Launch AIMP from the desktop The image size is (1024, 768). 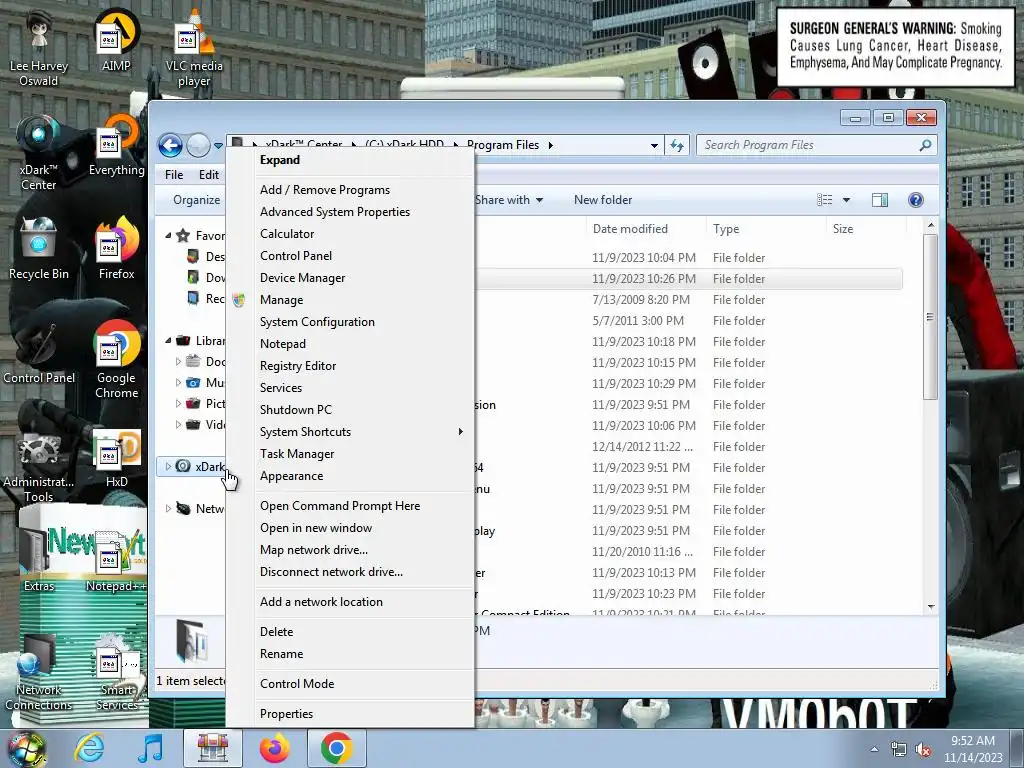116,40
